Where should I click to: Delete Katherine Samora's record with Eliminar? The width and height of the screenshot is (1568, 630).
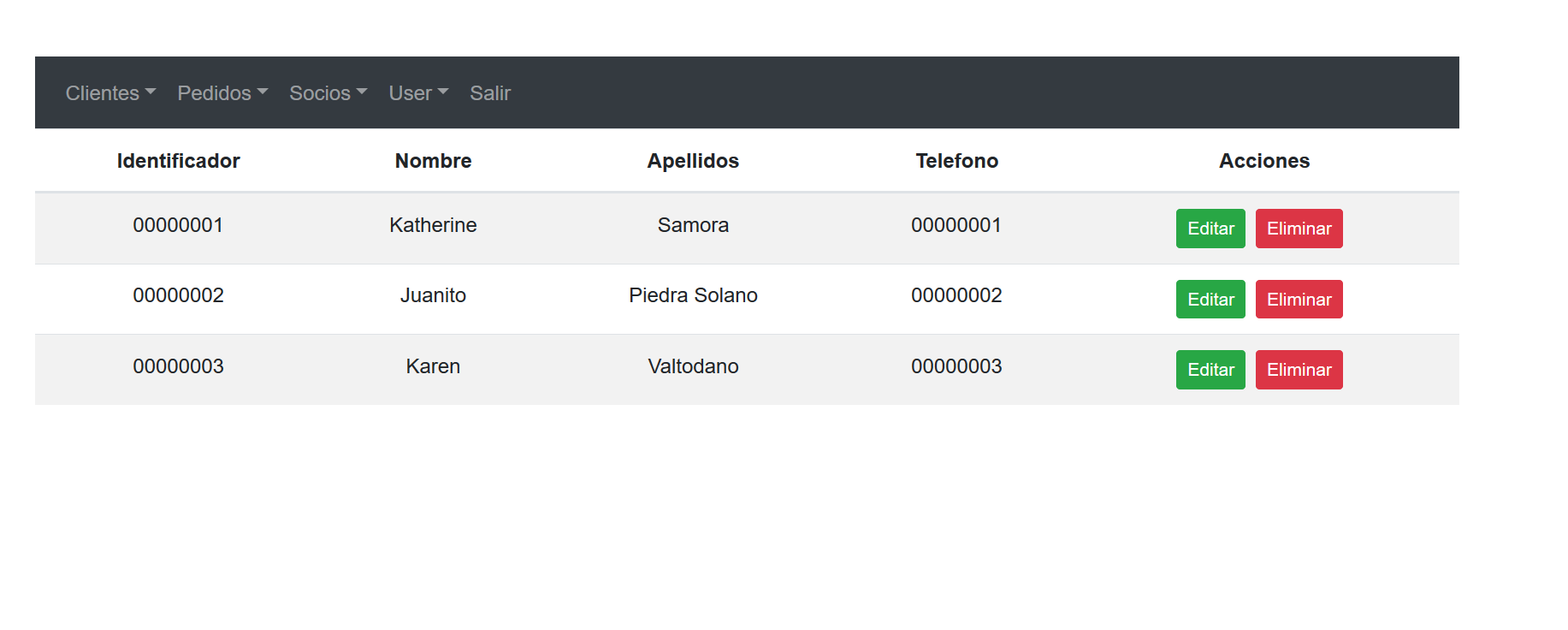coord(1299,229)
